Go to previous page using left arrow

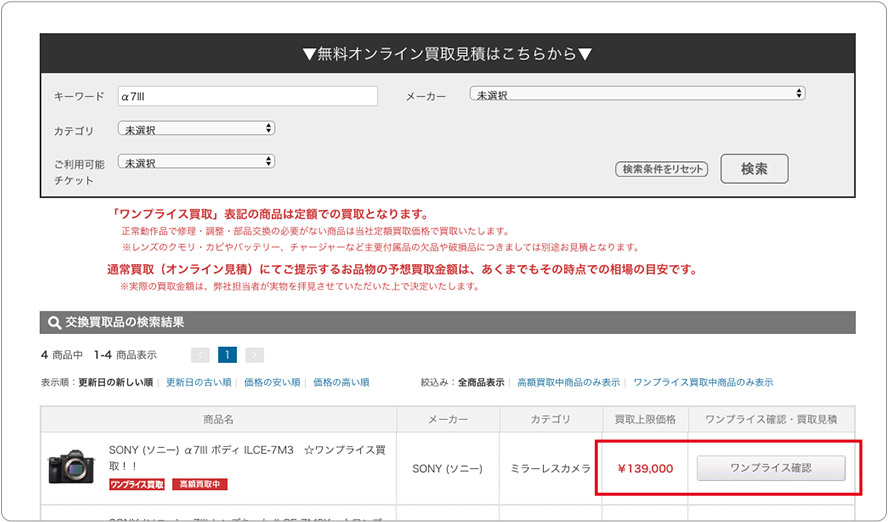200,355
